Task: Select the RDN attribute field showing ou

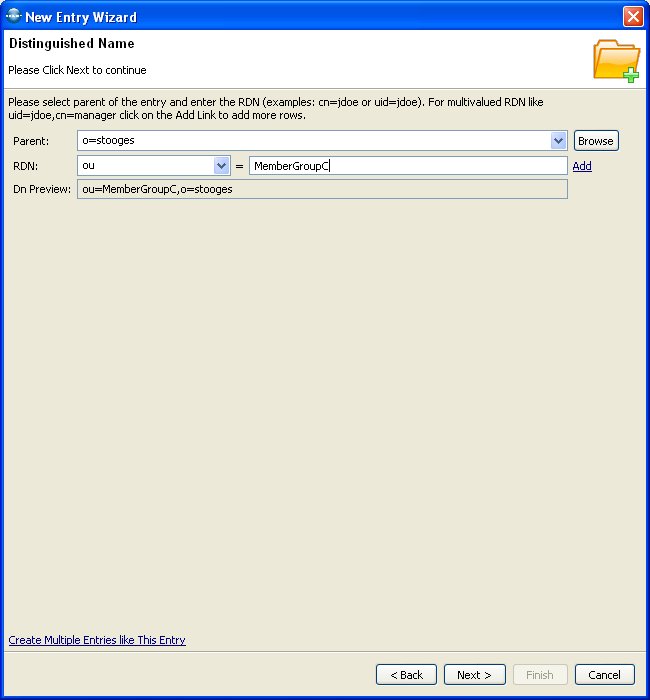Action: coord(145,166)
